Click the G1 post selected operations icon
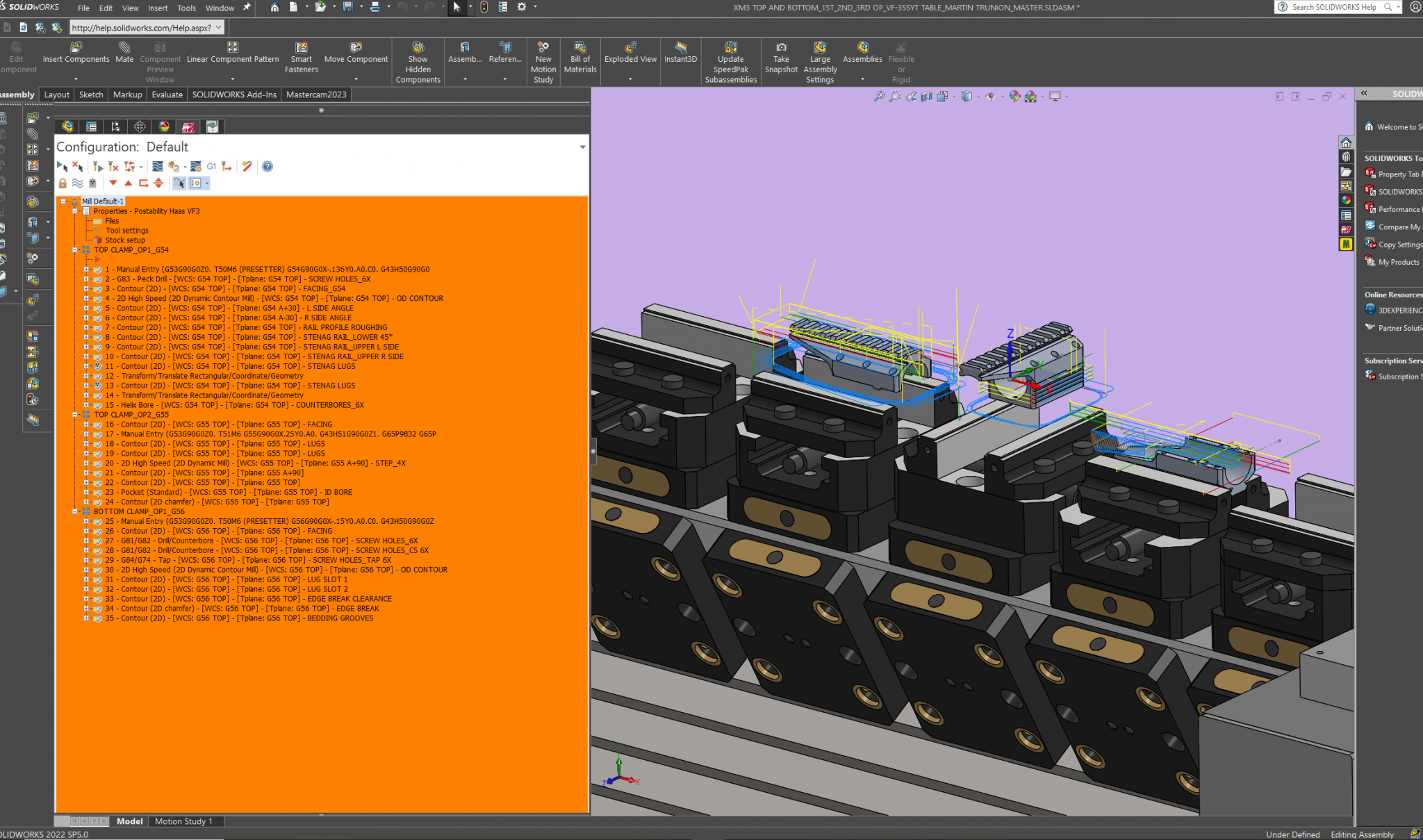The image size is (1423, 840). pos(211,167)
